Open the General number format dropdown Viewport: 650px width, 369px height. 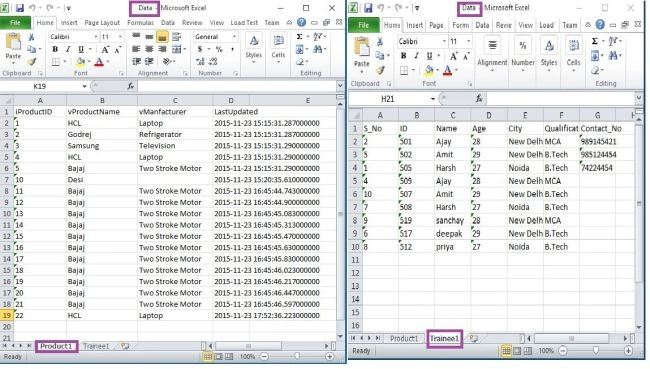[234, 37]
